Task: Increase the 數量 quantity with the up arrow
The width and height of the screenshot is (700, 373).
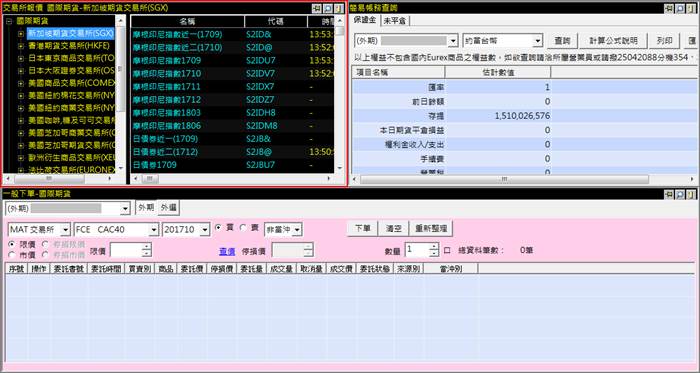Action: [433, 247]
